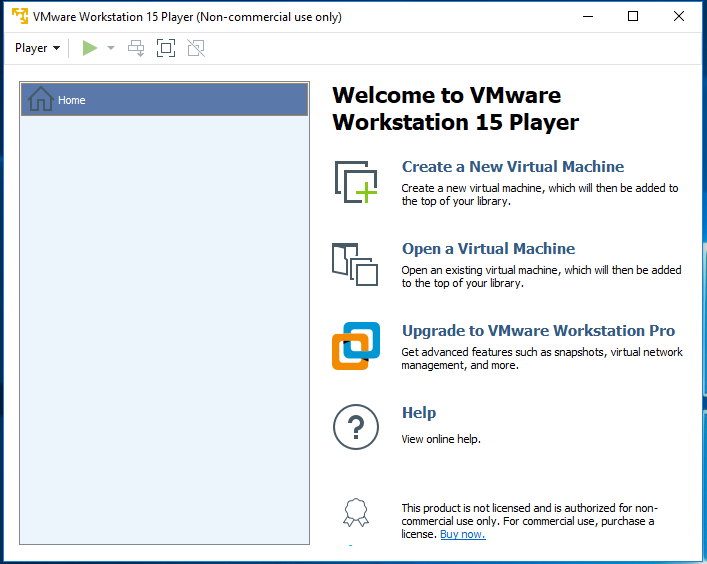The image size is (707, 564).
Task: Click the Home house icon
Action: click(x=41, y=99)
